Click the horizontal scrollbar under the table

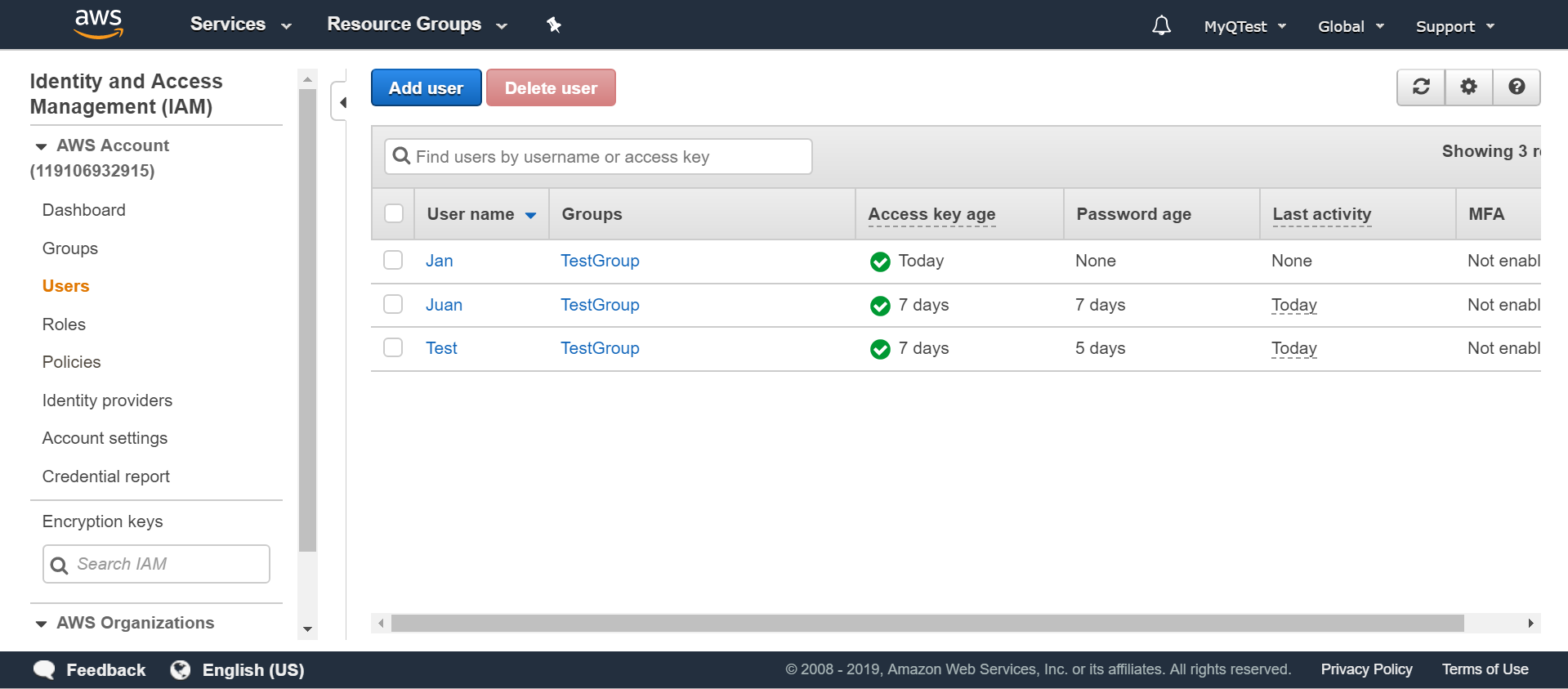(x=927, y=624)
